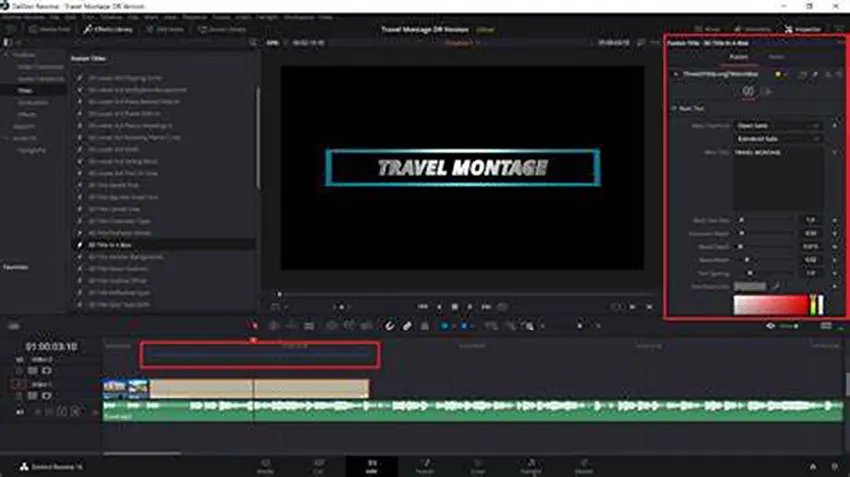
Task: Open the Media Pool panel
Action: [x=49, y=29]
